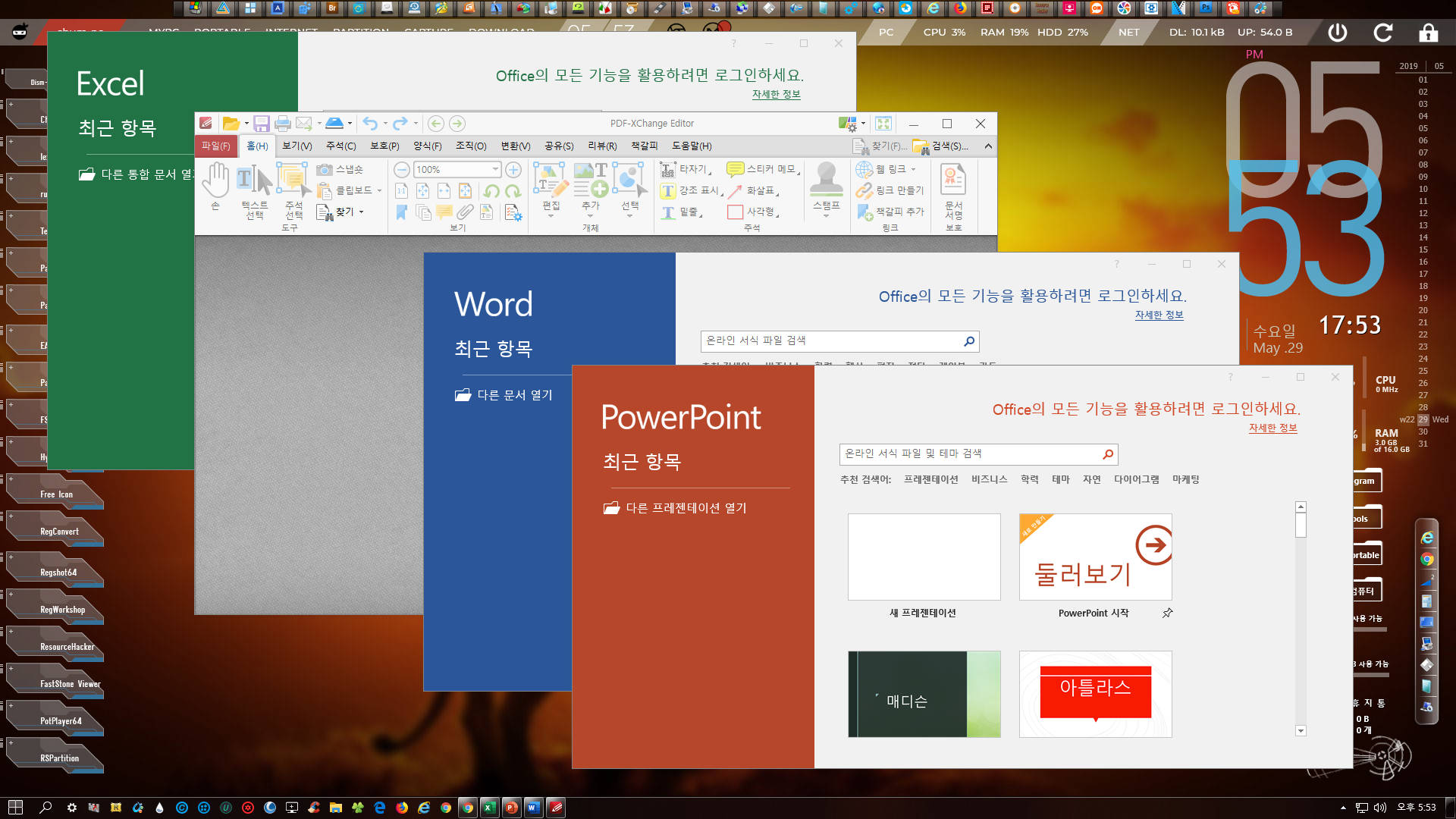This screenshot has width=1456, height=819.
Task: Select the Hand tool in PDF-XChange
Action: click(x=215, y=187)
